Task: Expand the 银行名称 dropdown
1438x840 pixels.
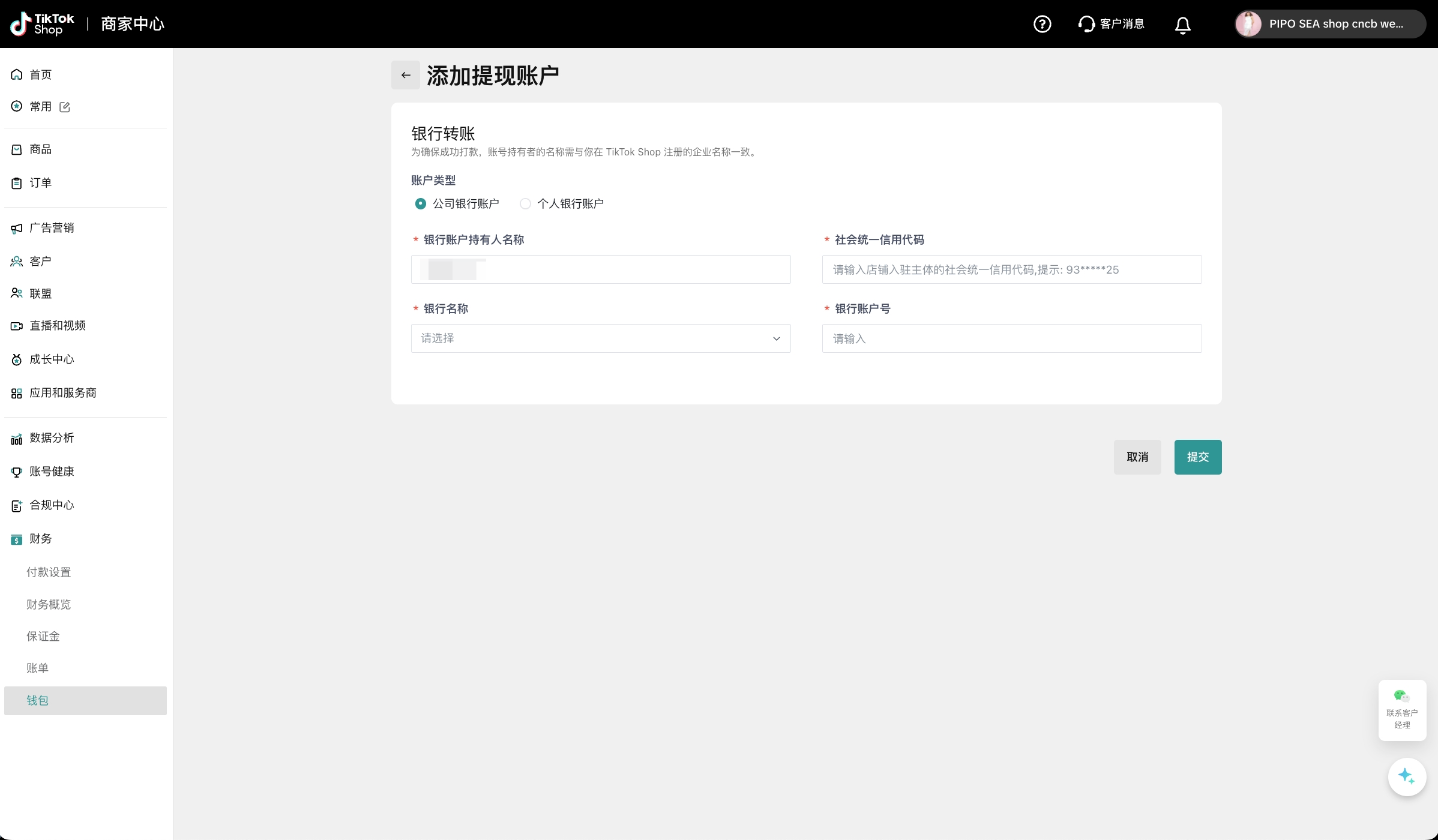Action: click(x=600, y=338)
